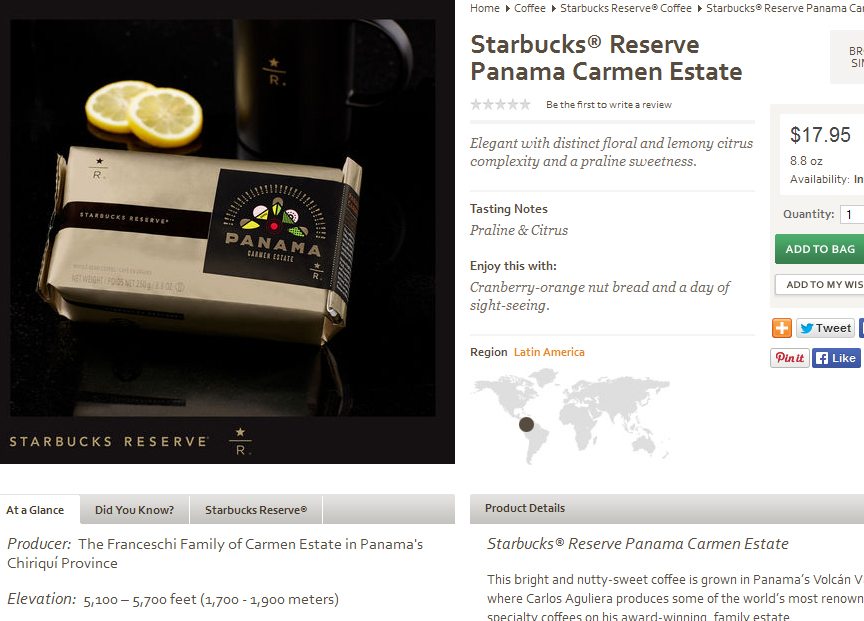This screenshot has height=621, width=864.
Task: Like the product on Facebook
Action: pyautogui.click(x=836, y=358)
